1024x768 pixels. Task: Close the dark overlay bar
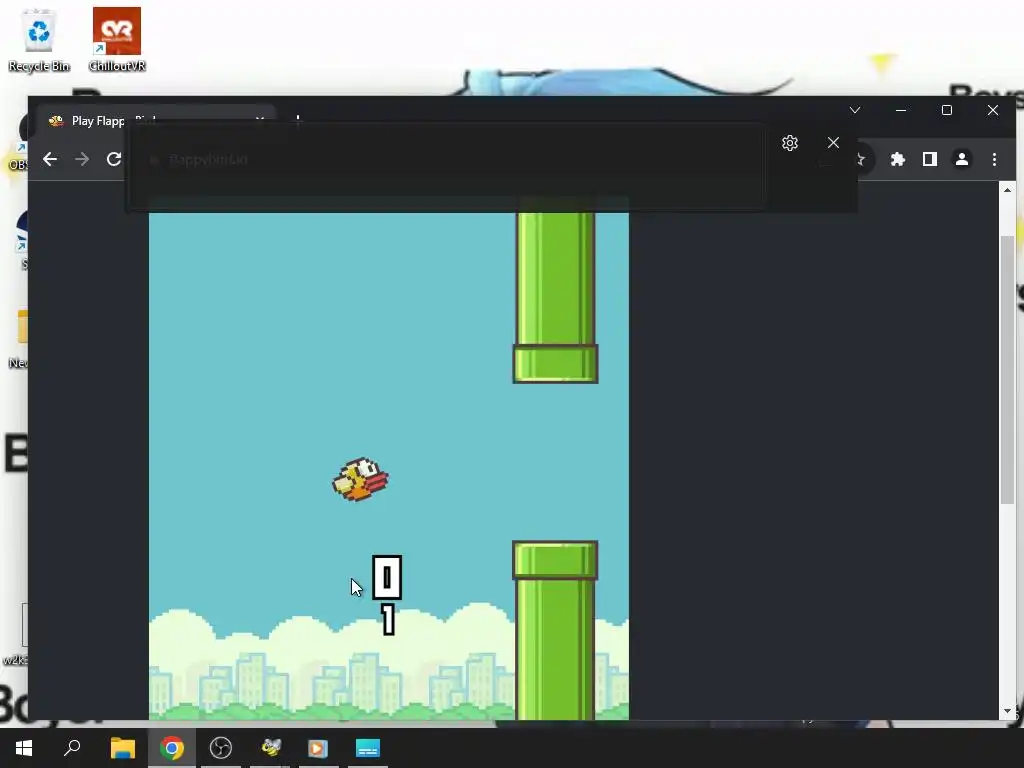pos(833,143)
